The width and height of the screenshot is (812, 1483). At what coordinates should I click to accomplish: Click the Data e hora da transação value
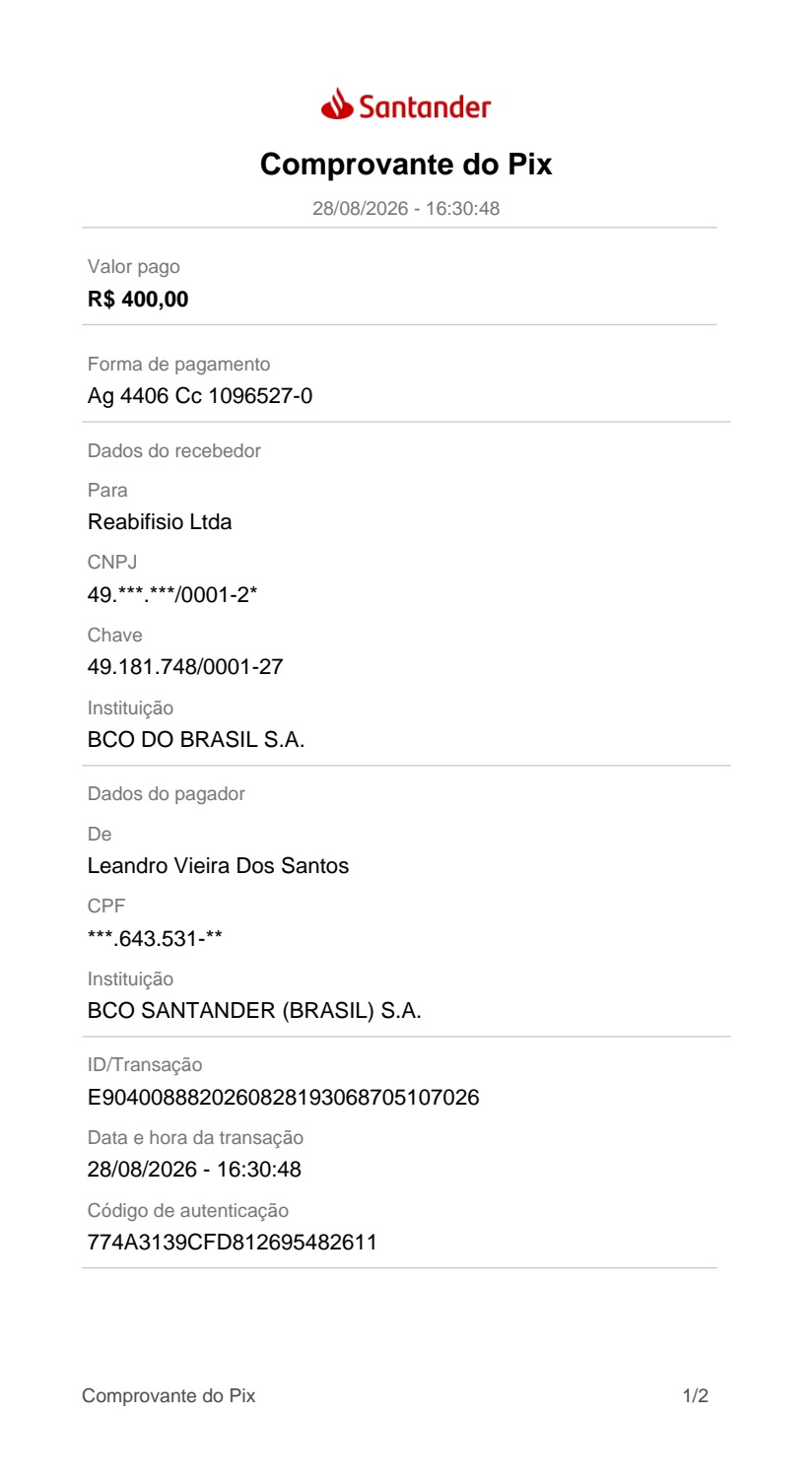click(194, 1170)
